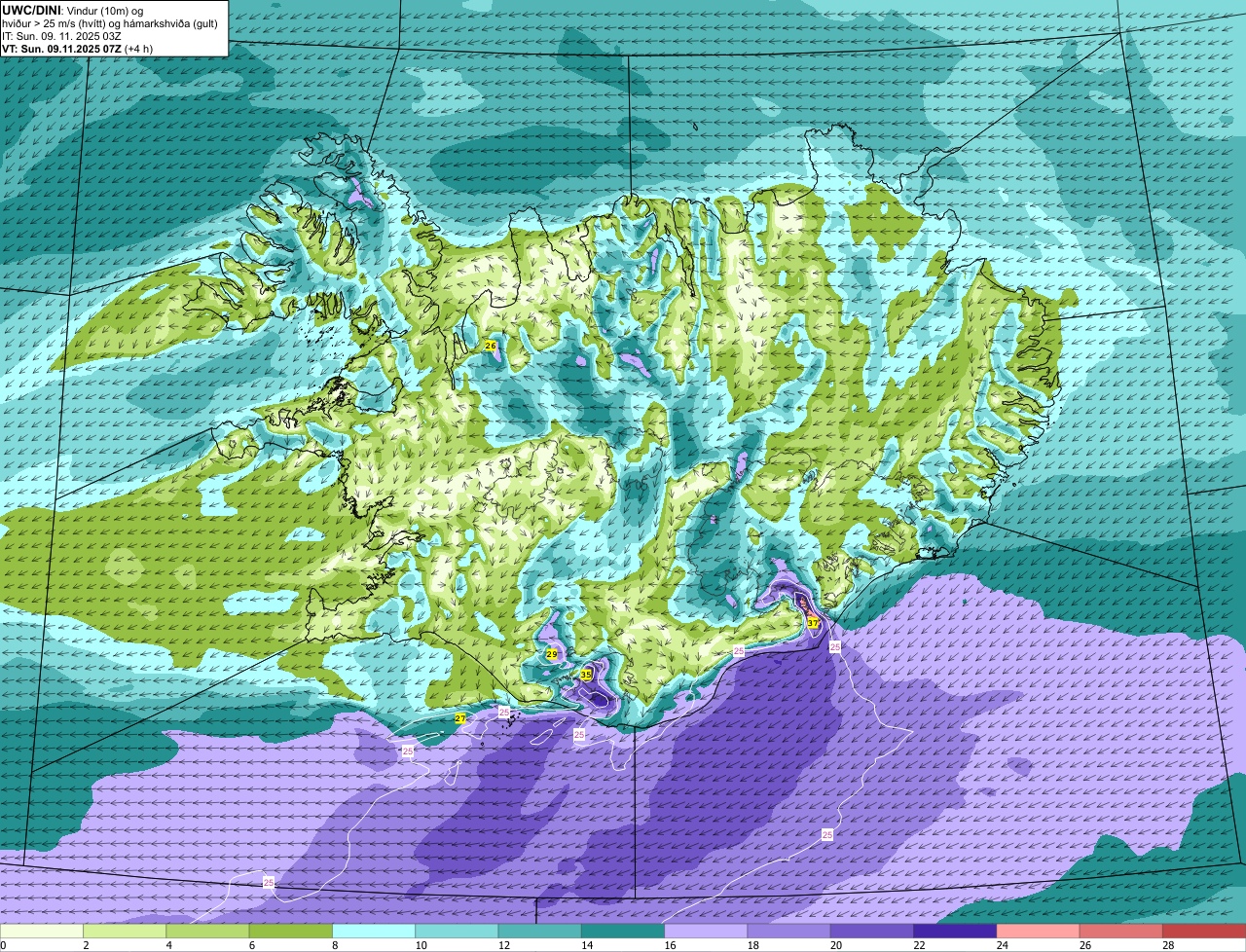Click the yellow gust marker labeled 27

pyautogui.click(x=460, y=718)
